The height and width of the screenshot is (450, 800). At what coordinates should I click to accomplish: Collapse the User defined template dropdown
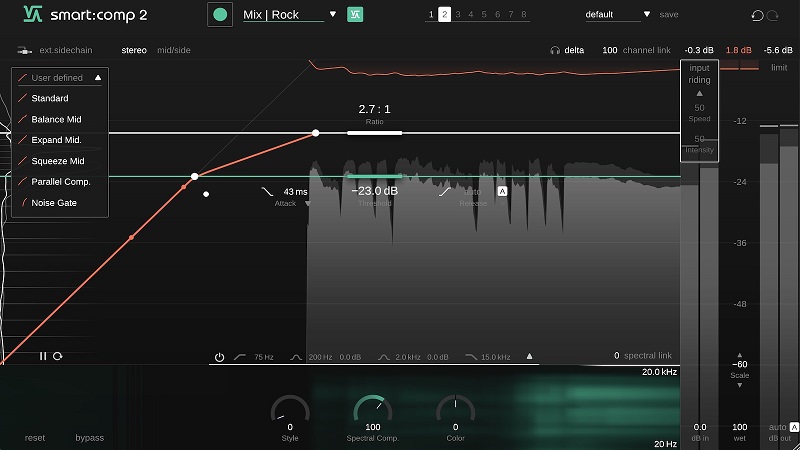tap(98, 78)
